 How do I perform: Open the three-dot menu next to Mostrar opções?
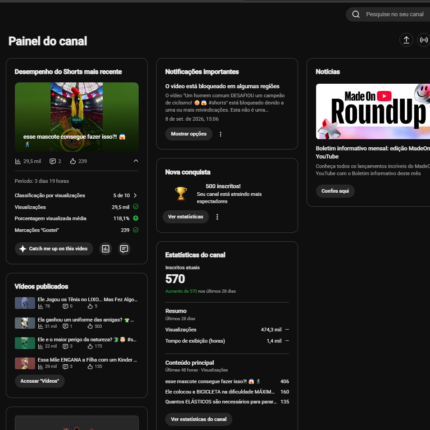(x=220, y=134)
